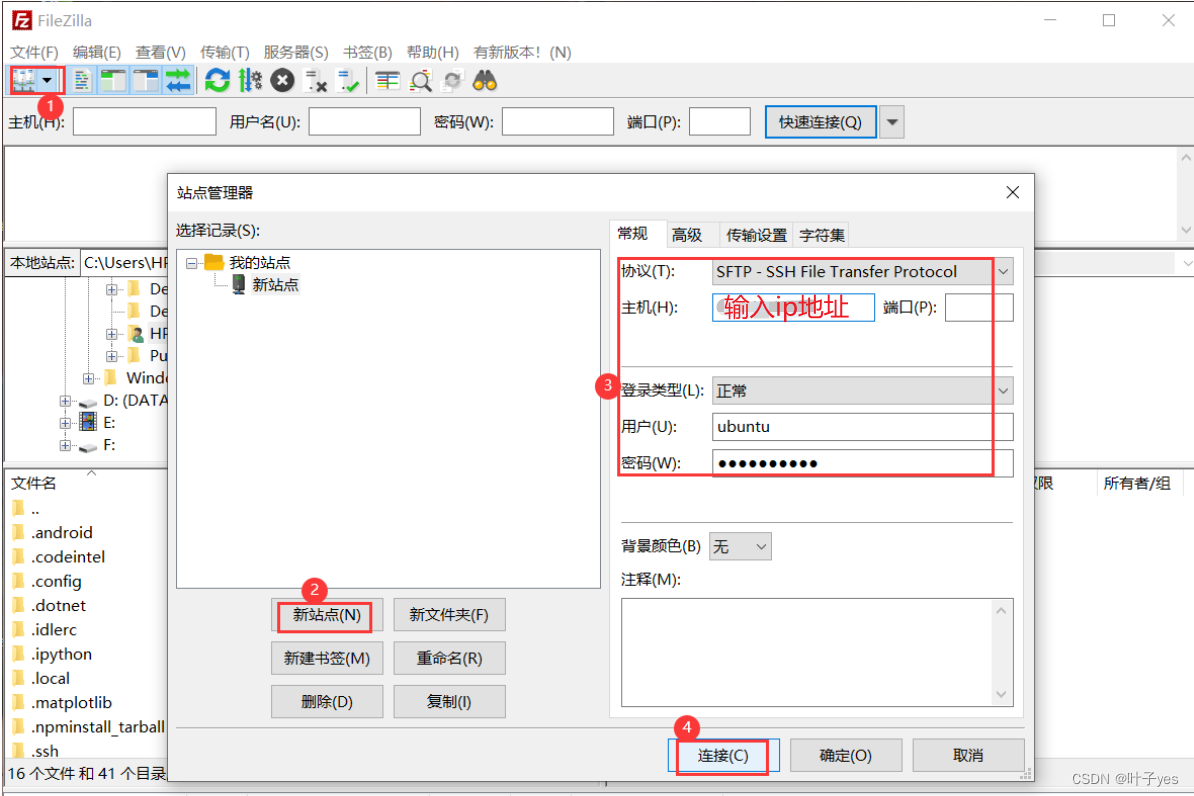Click the 连接(C) connect button
Viewport: 1194px width, 796px height.
723,756
